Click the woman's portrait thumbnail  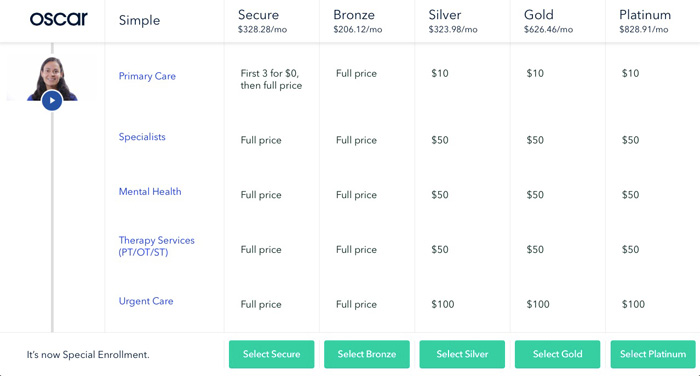[52, 78]
